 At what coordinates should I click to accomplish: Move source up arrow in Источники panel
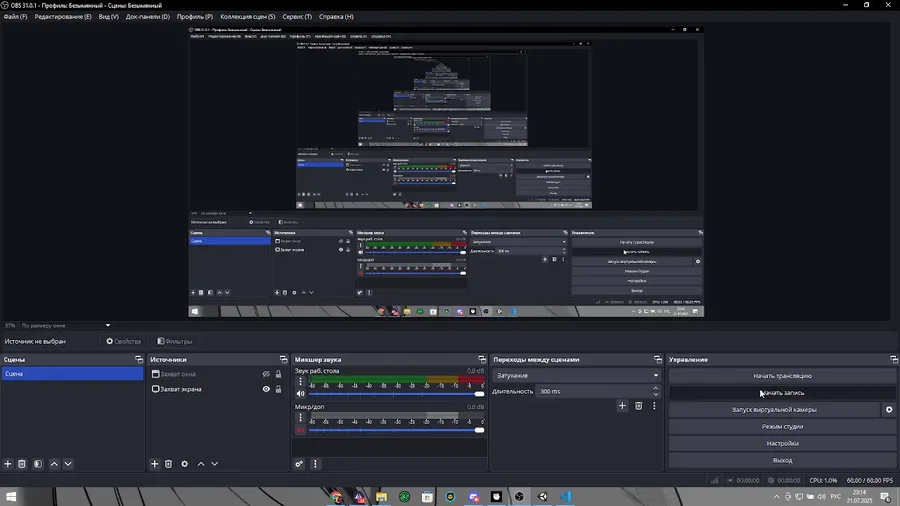(x=201, y=464)
